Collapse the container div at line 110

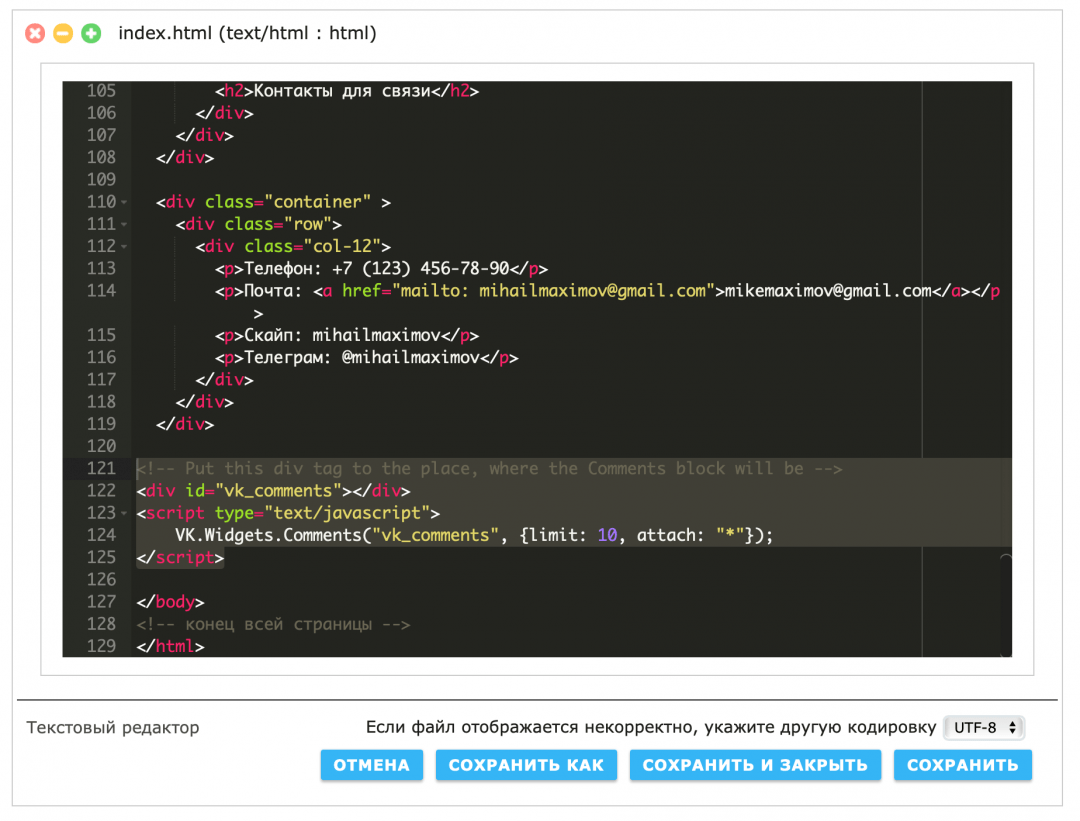pos(124,203)
